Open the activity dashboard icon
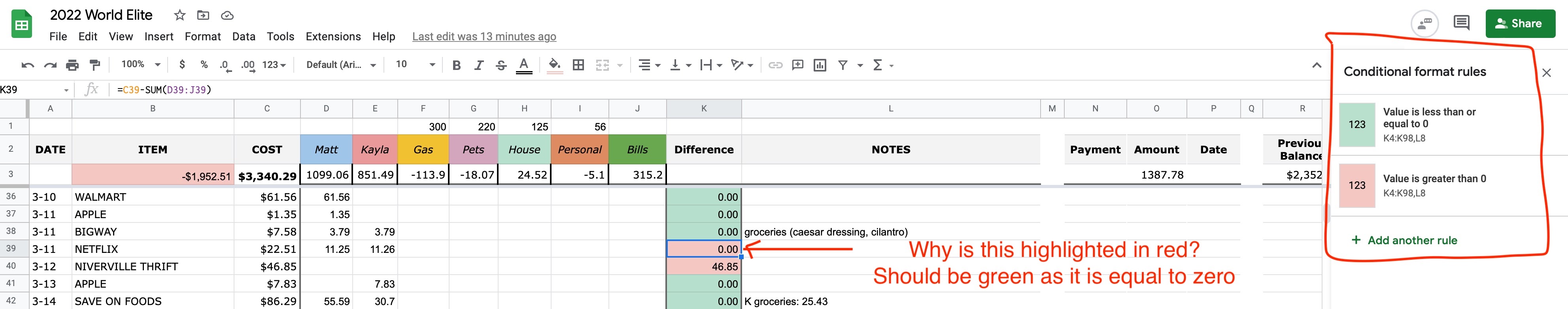 [x=1424, y=24]
